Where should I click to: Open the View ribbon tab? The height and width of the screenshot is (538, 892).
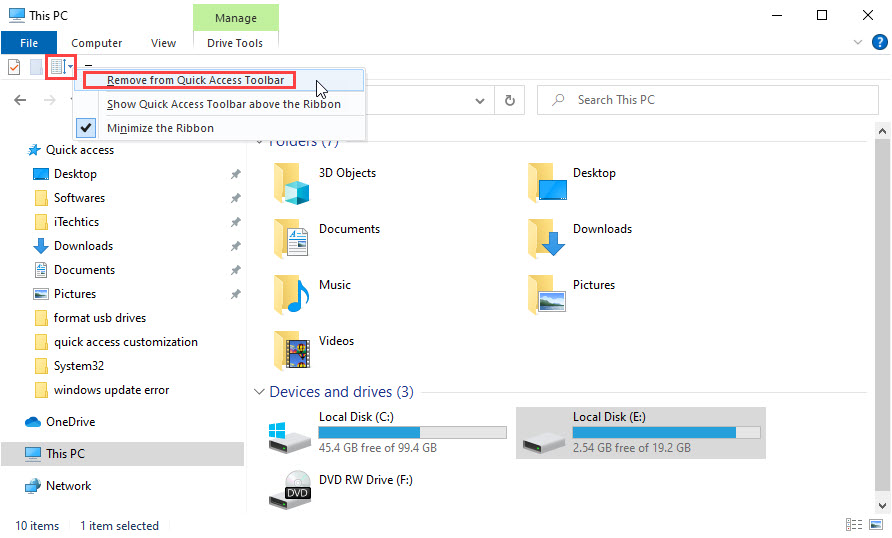(163, 43)
